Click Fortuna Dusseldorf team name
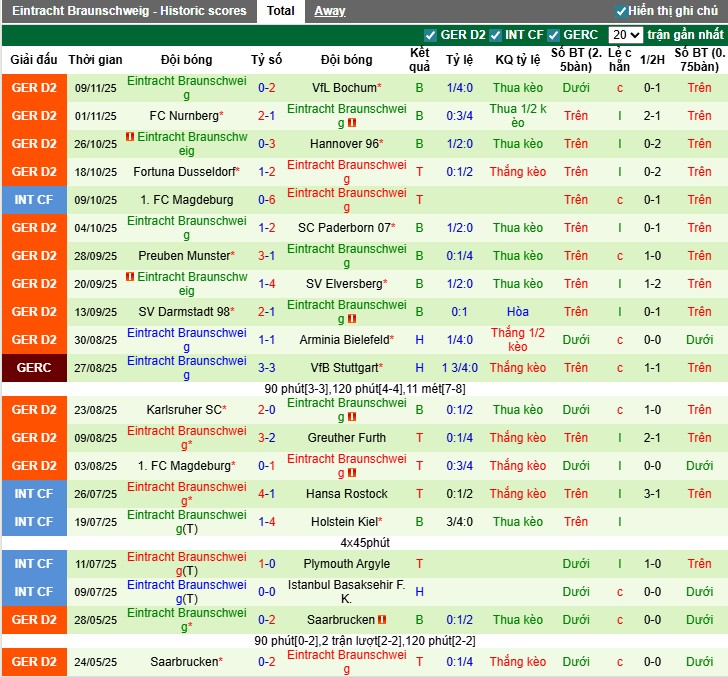Screen dimensions: 728x677 pyautogui.click(x=186, y=172)
